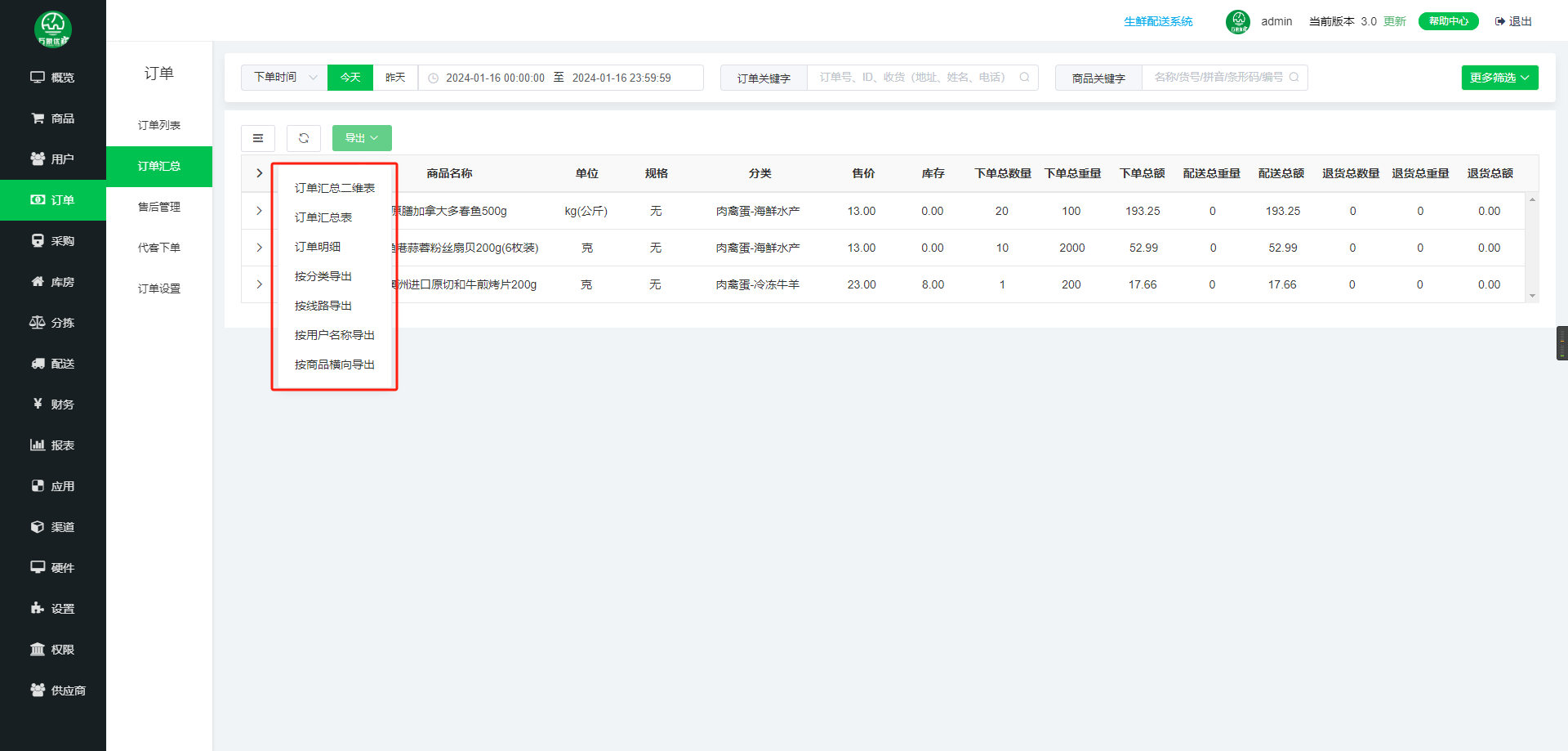Open the 概览 overview sidebar section
Viewport: 1568px width, 751px height.
(53, 78)
